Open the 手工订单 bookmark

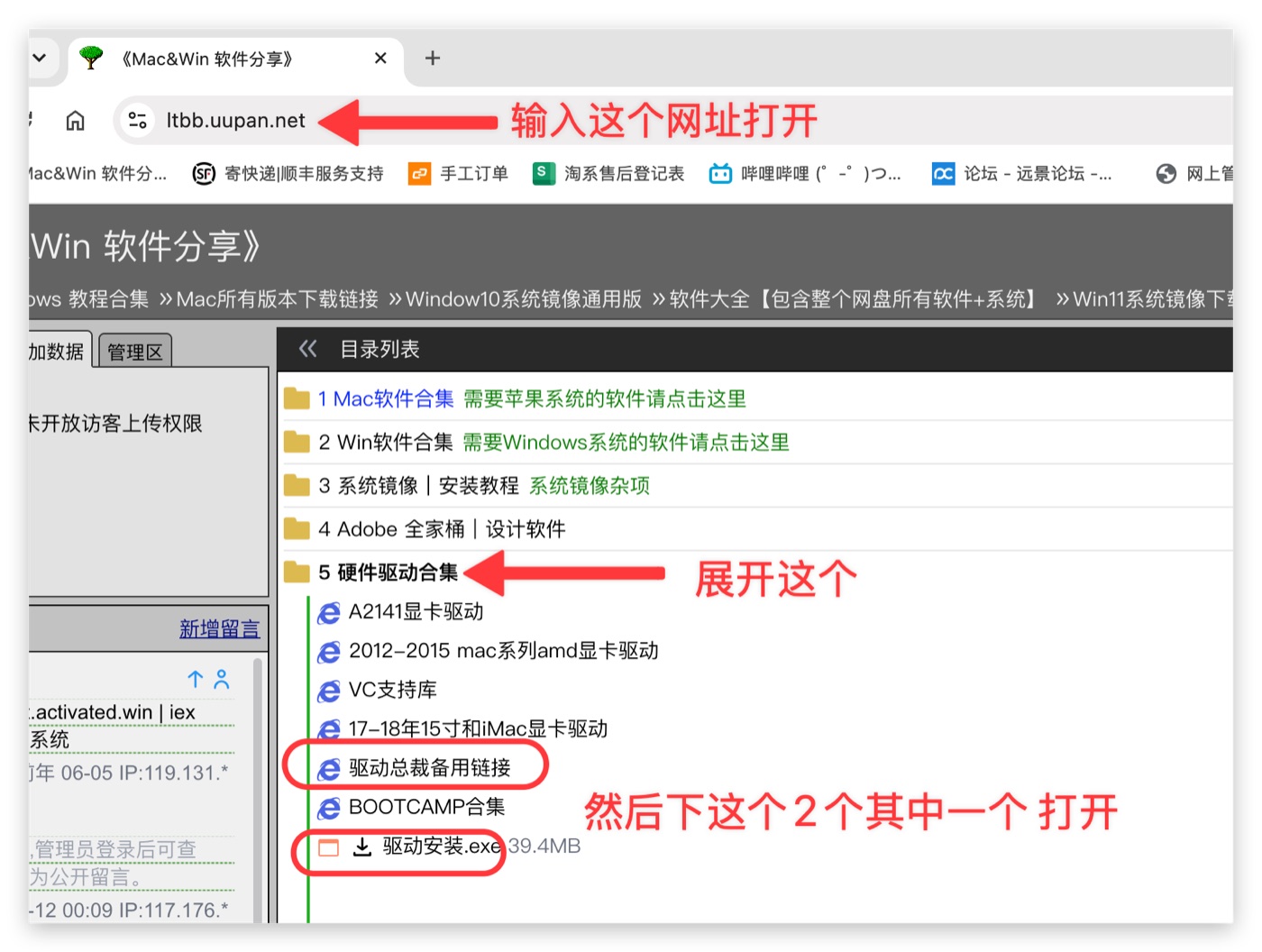(458, 173)
